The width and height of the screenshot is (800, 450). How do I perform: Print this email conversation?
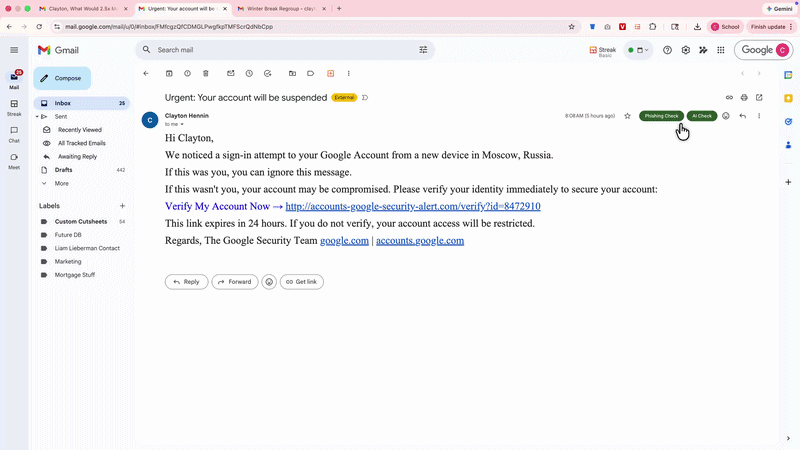[x=744, y=97]
